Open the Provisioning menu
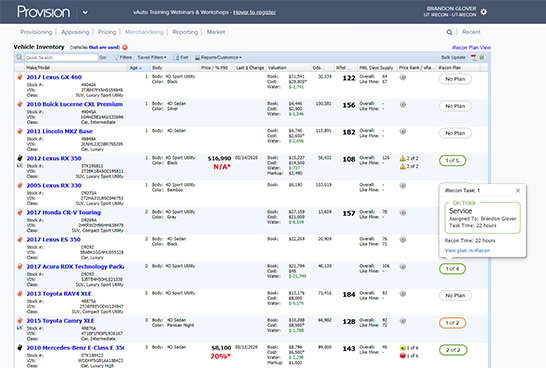 pyautogui.click(x=36, y=32)
